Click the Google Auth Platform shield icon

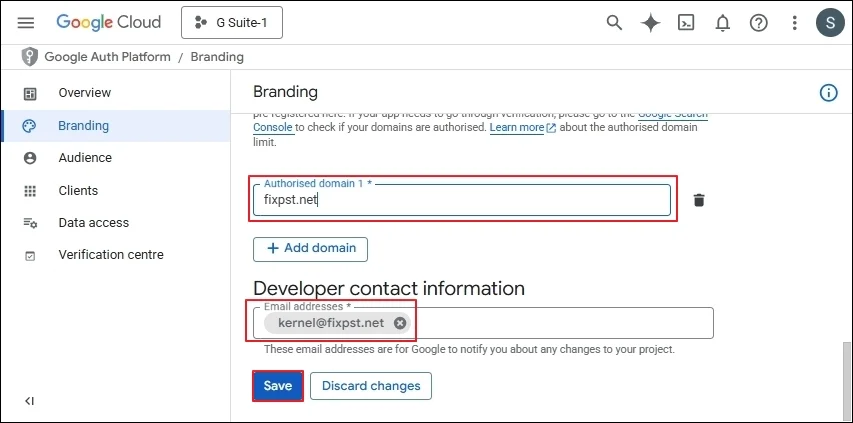coord(29,57)
